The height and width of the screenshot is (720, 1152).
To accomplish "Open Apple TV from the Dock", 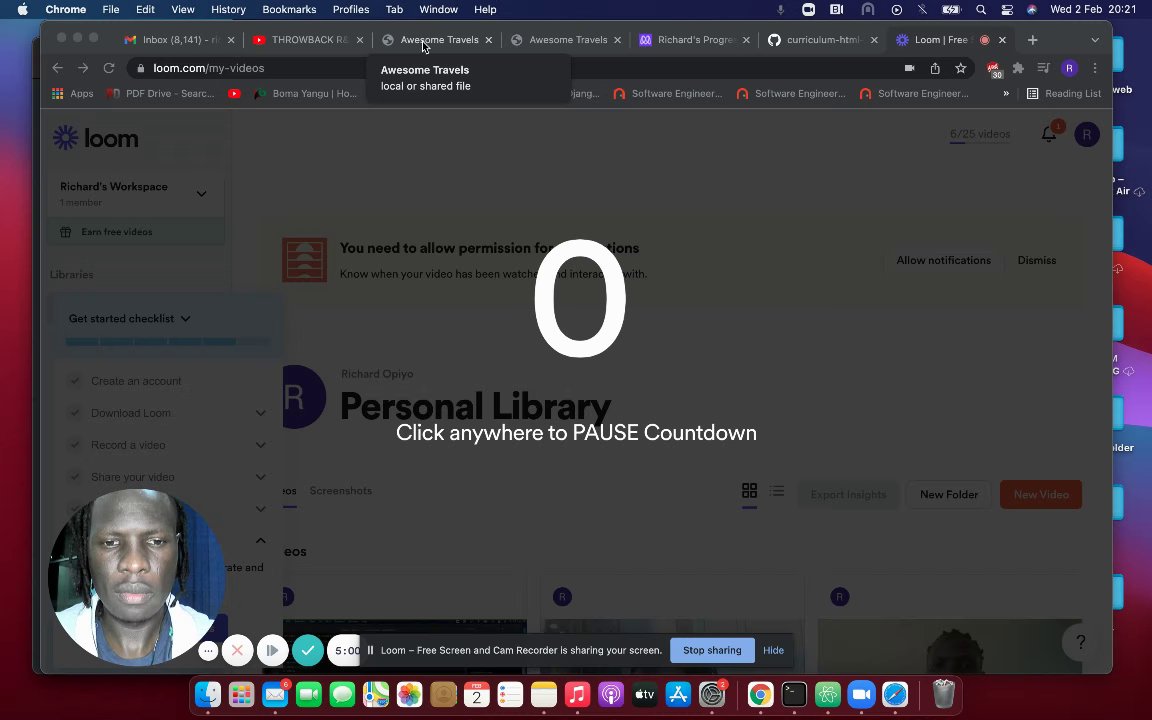I will [x=644, y=694].
